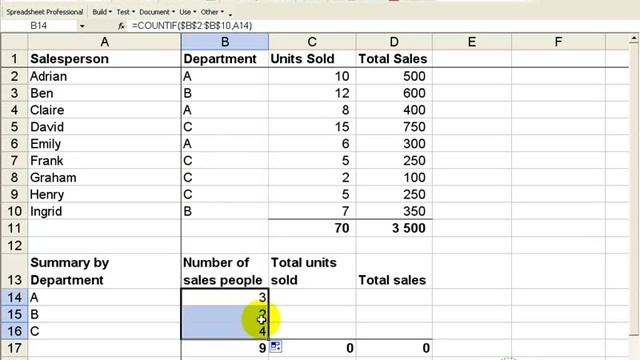Select the Select All corner button
The image size is (640, 360).
[x=14, y=42]
